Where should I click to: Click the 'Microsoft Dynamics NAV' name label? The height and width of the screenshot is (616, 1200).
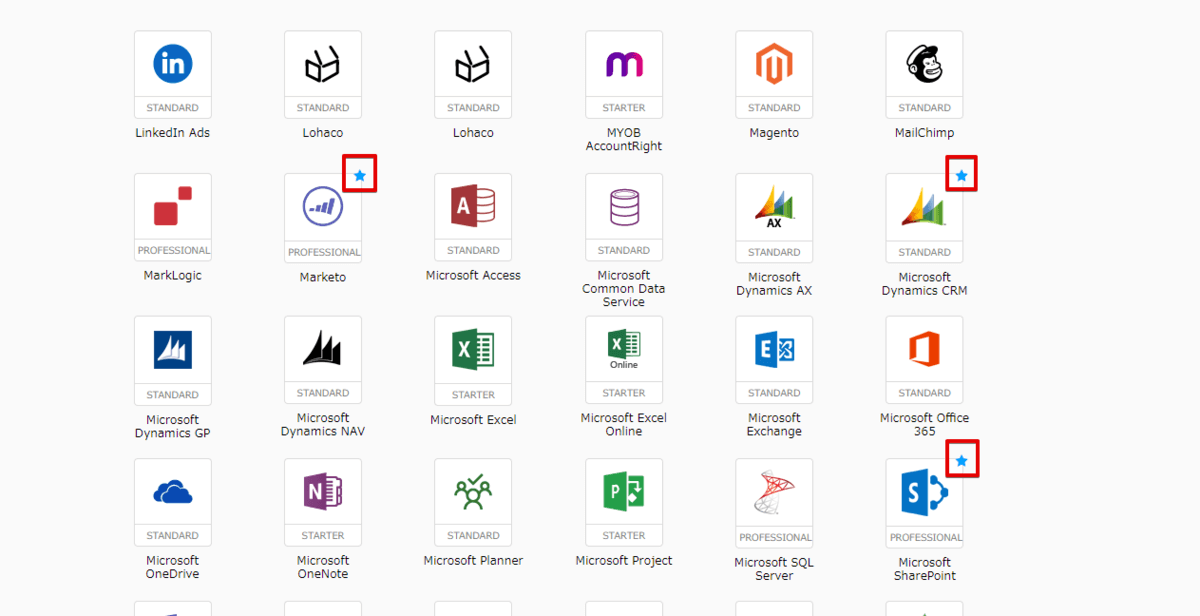tap(323, 425)
